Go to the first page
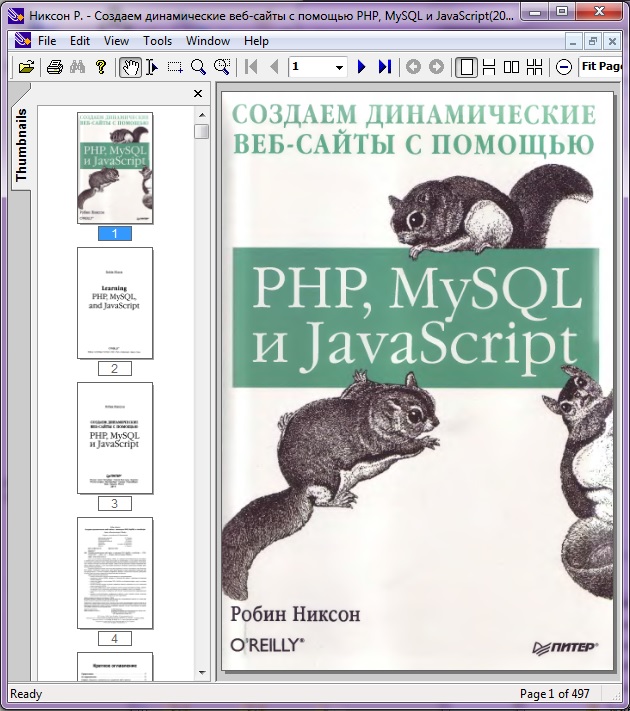630x711 pixels. [251, 67]
